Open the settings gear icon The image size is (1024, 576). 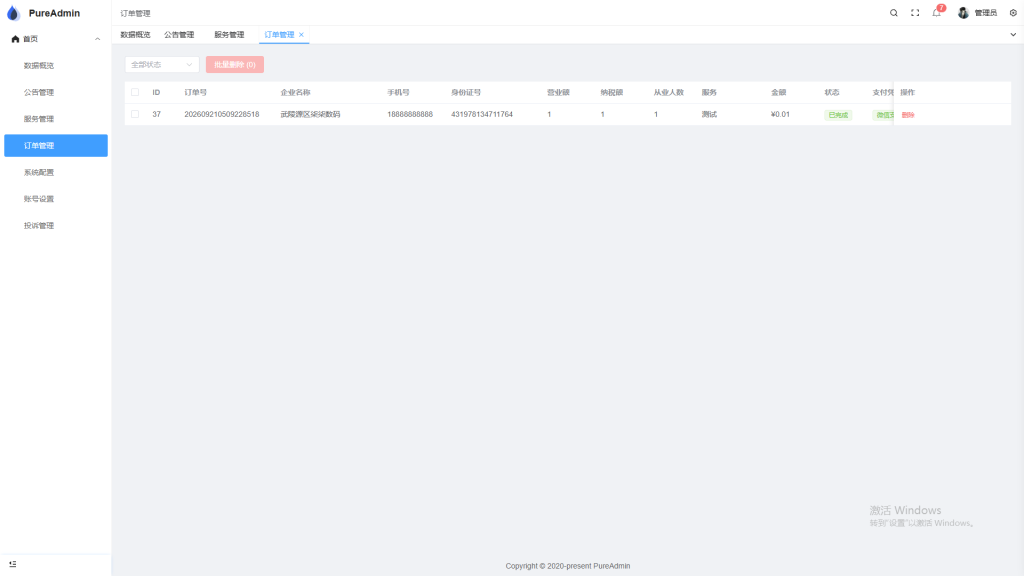click(x=1013, y=13)
